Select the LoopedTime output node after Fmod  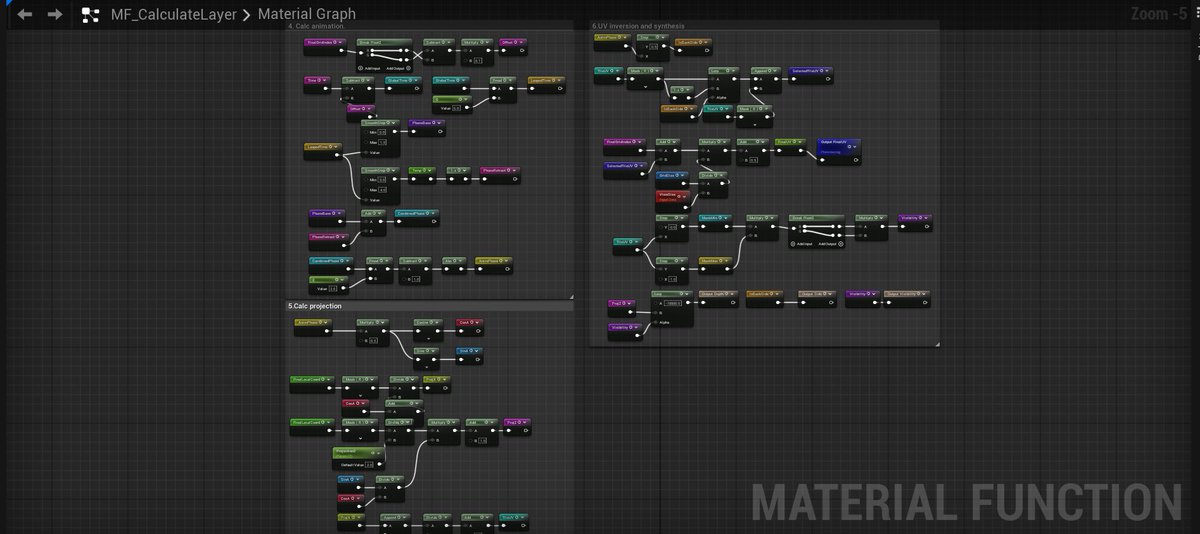546,84
